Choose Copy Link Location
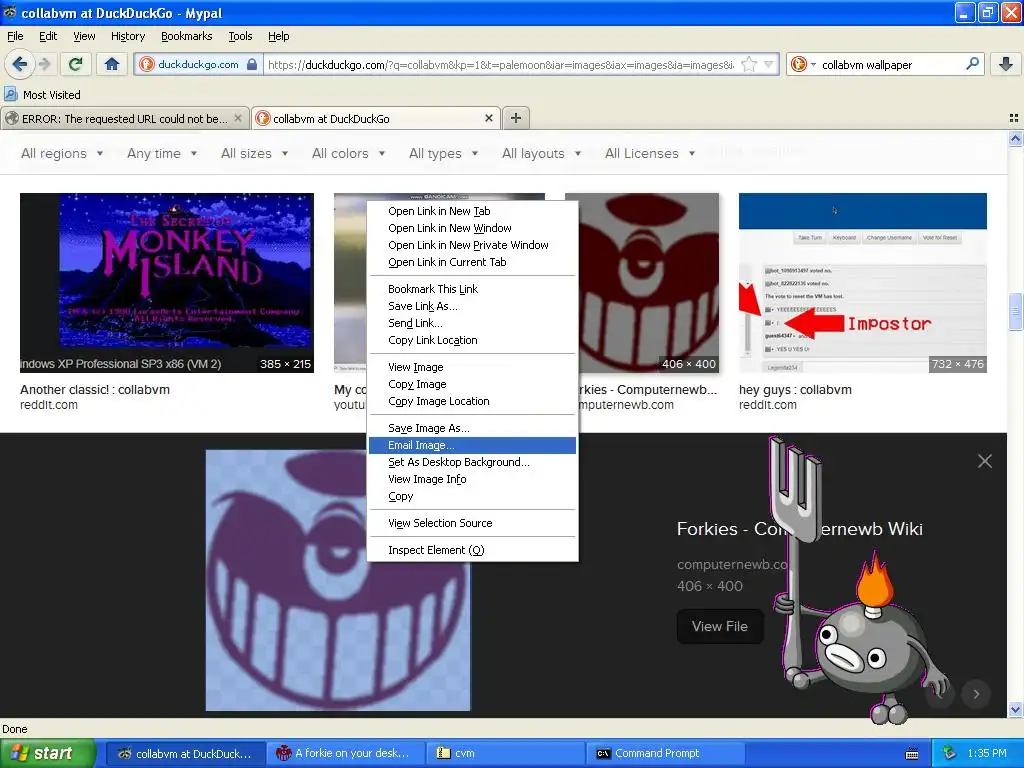The image size is (1024, 768). [472, 340]
